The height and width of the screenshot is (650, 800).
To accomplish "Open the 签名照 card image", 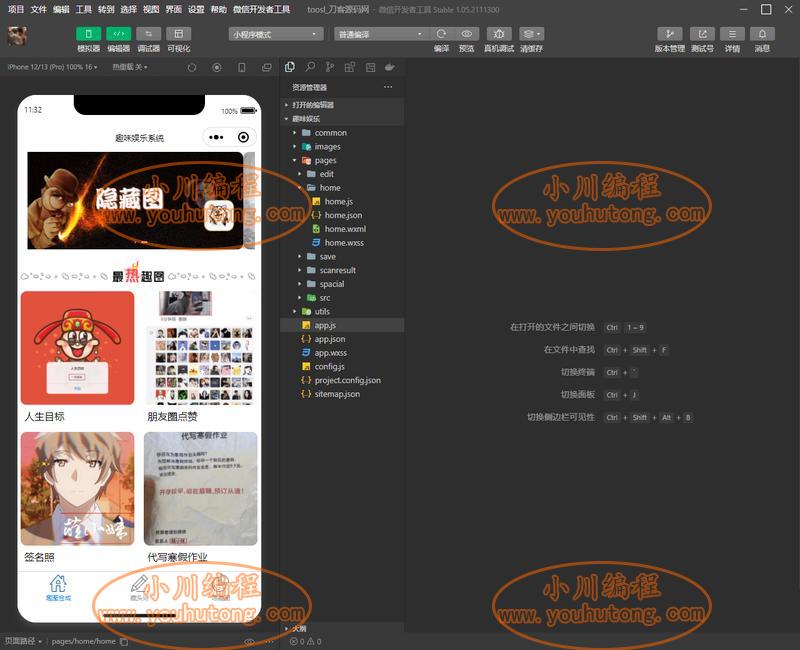I will [x=78, y=489].
